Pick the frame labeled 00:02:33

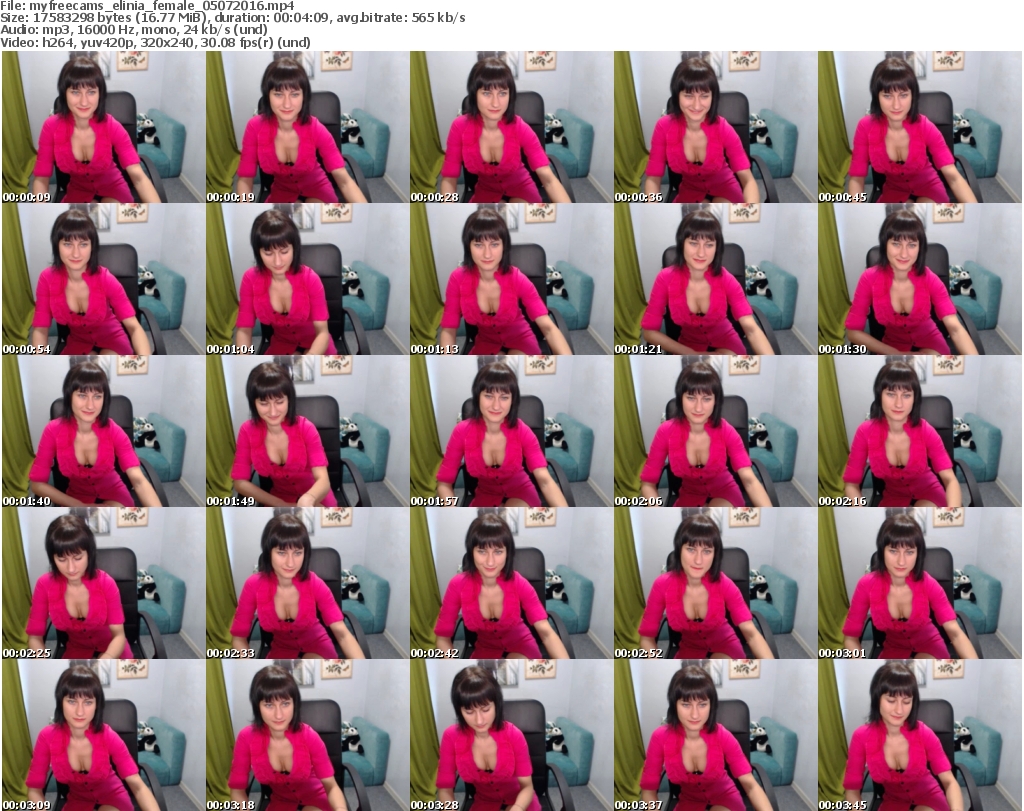click(308, 583)
